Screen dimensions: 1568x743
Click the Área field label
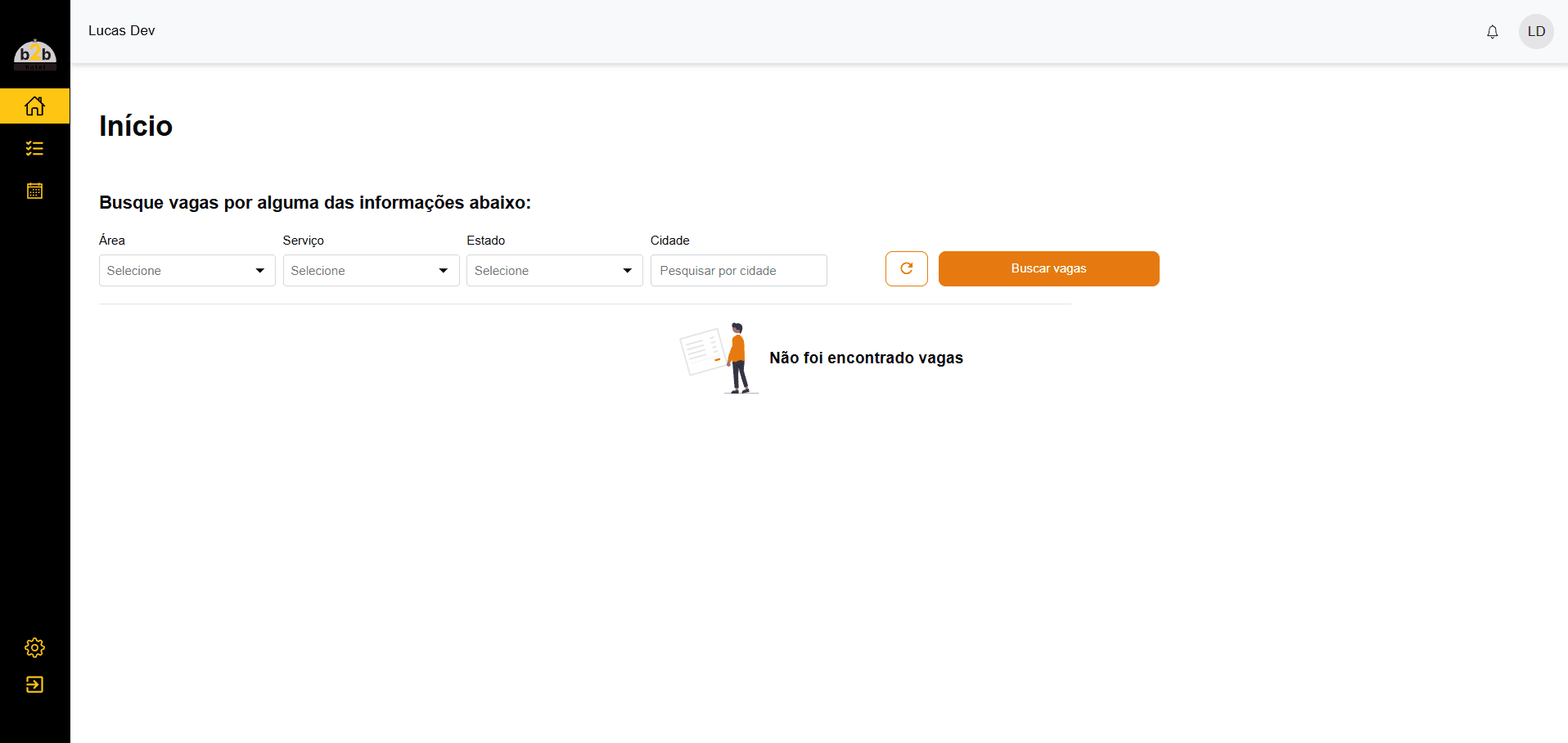pyautogui.click(x=112, y=240)
